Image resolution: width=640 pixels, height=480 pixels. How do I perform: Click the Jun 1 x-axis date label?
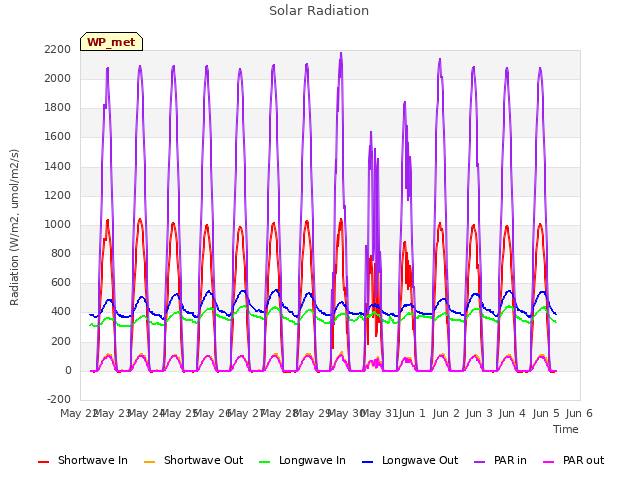click(412, 413)
